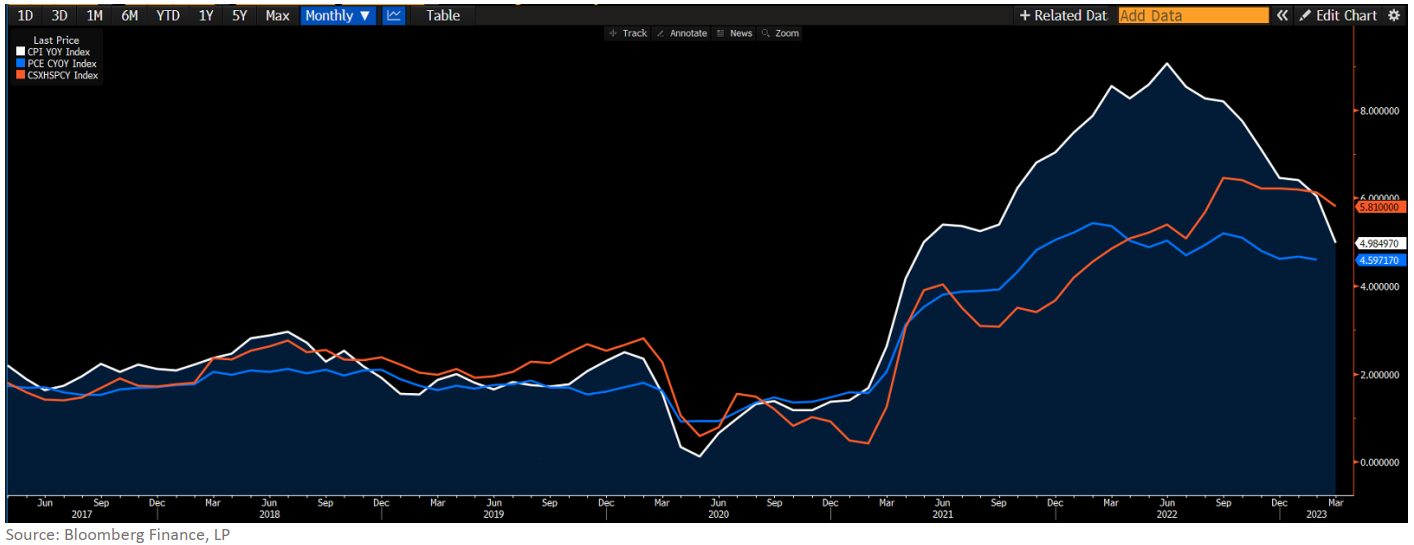
Task: Open the Monthly periodicity dropdown
Action: [x=338, y=15]
